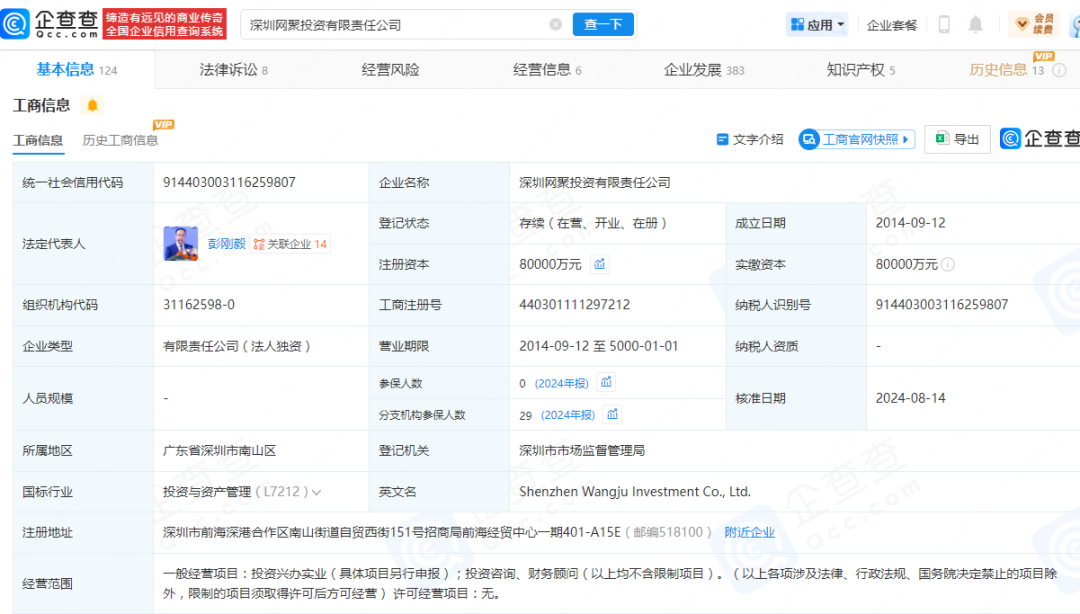Image resolution: width=1080 pixels, height=614 pixels.
Task: Open notifications via the header bell icon
Action: (976, 25)
